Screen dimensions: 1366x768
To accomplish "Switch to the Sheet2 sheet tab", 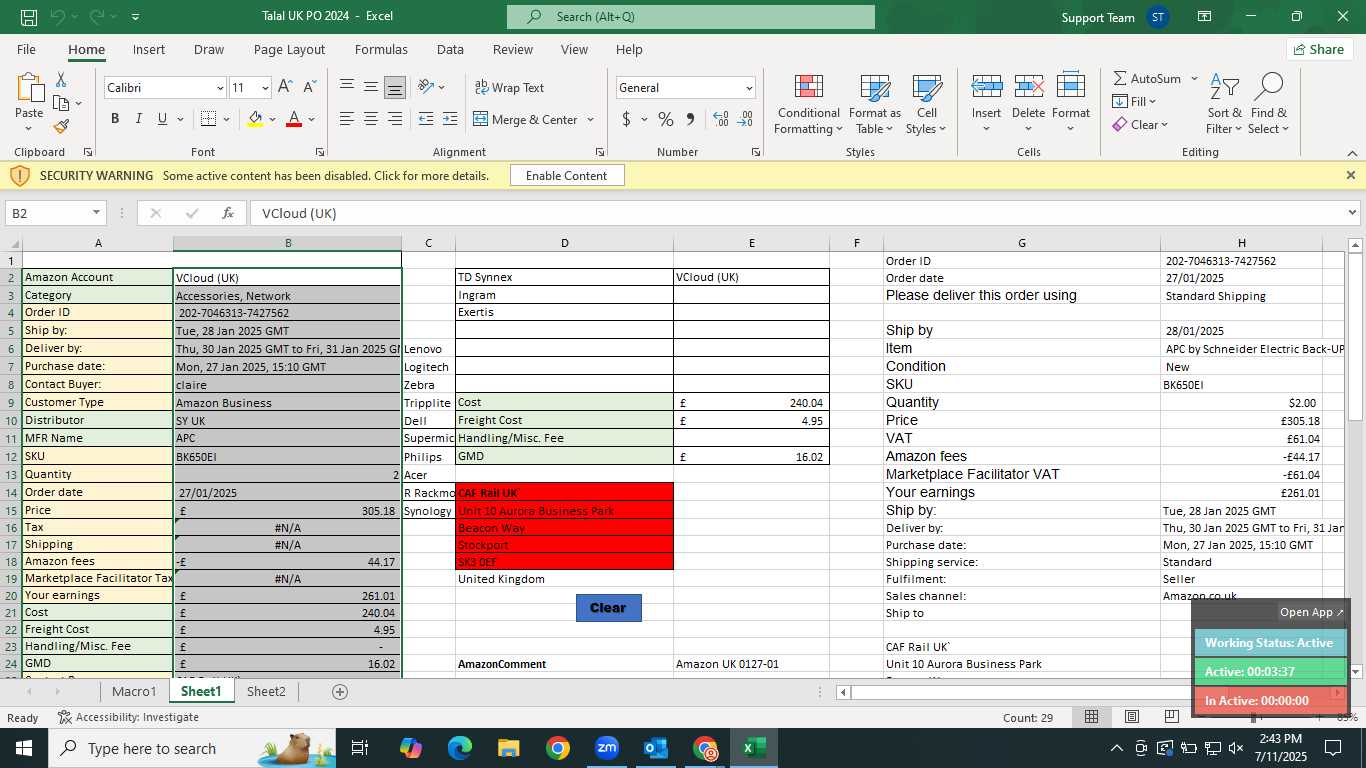I will (266, 691).
